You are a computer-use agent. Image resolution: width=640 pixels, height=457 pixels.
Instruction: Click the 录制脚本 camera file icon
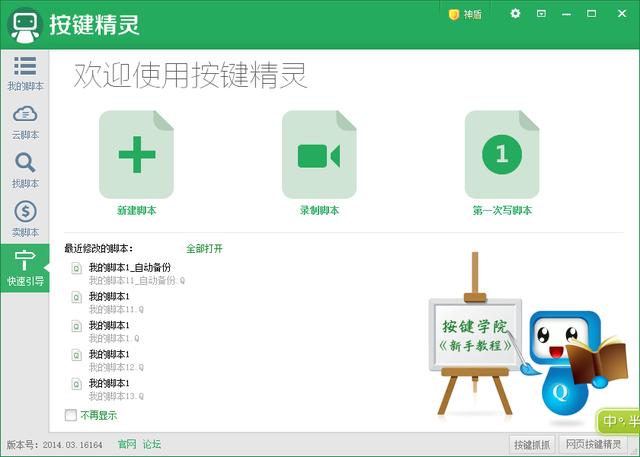coord(319,155)
